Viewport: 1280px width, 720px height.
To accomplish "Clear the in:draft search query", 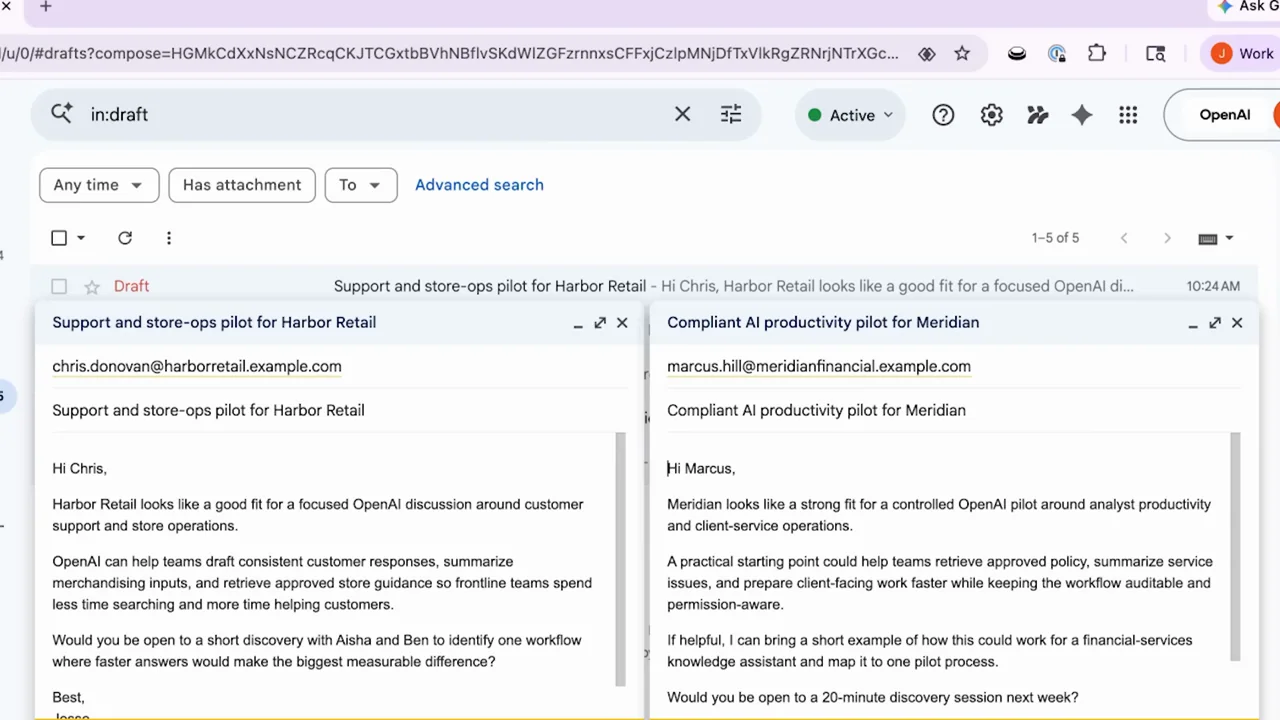I will tap(682, 115).
